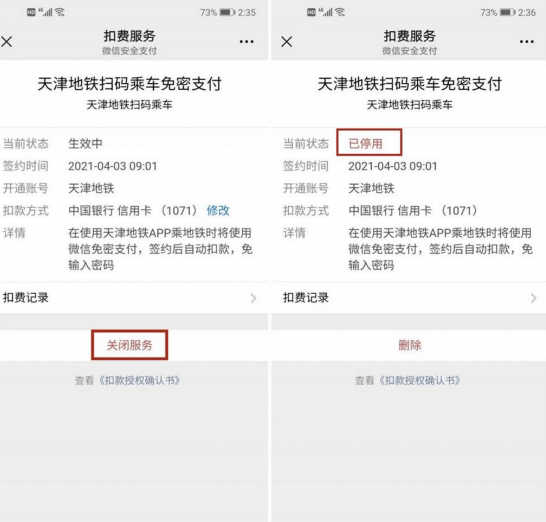
Task: Close the left 扣费服务 page with X
Action: pyautogui.click(x=7, y=42)
